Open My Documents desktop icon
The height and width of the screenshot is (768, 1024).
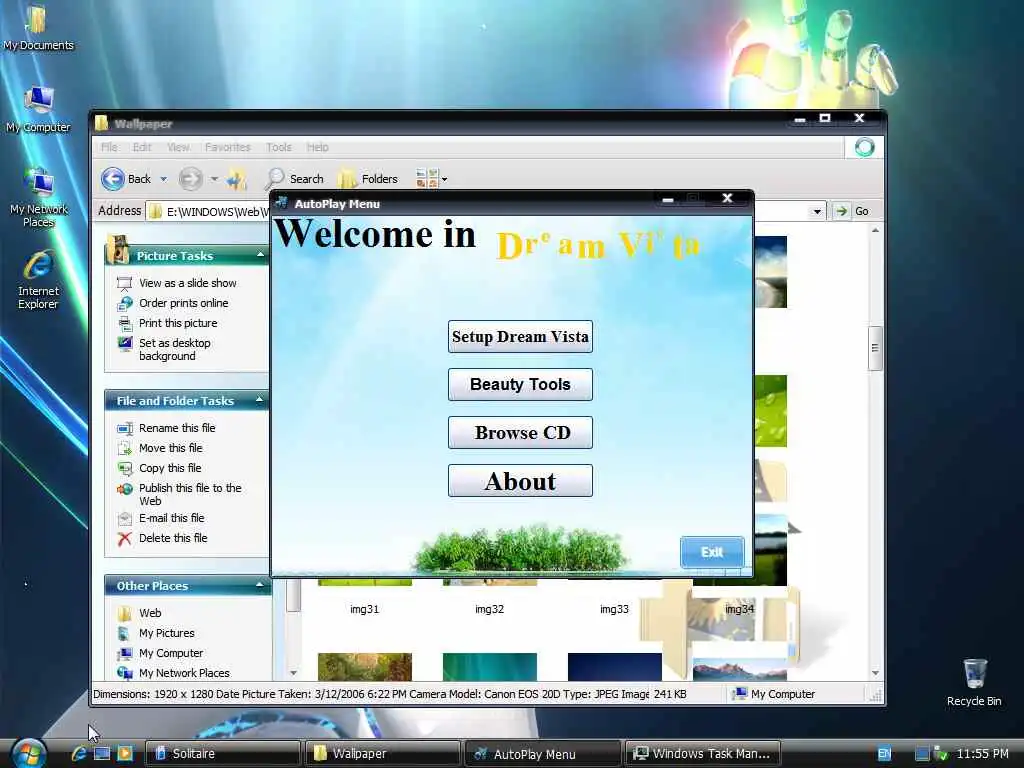pyautogui.click(x=38, y=28)
